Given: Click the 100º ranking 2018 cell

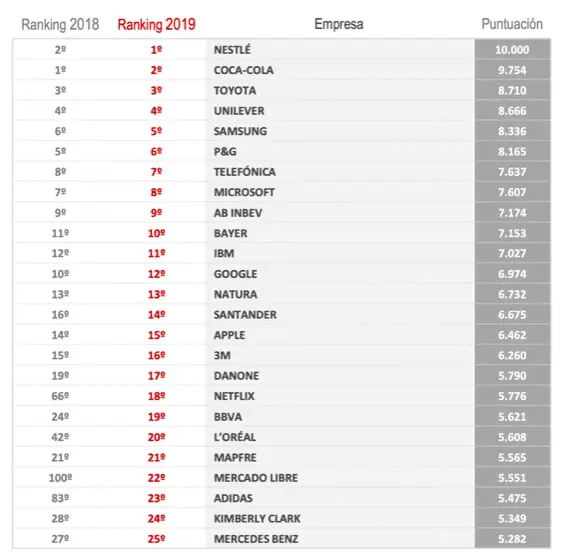Looking at the screenshot, I should click(60, 478).
